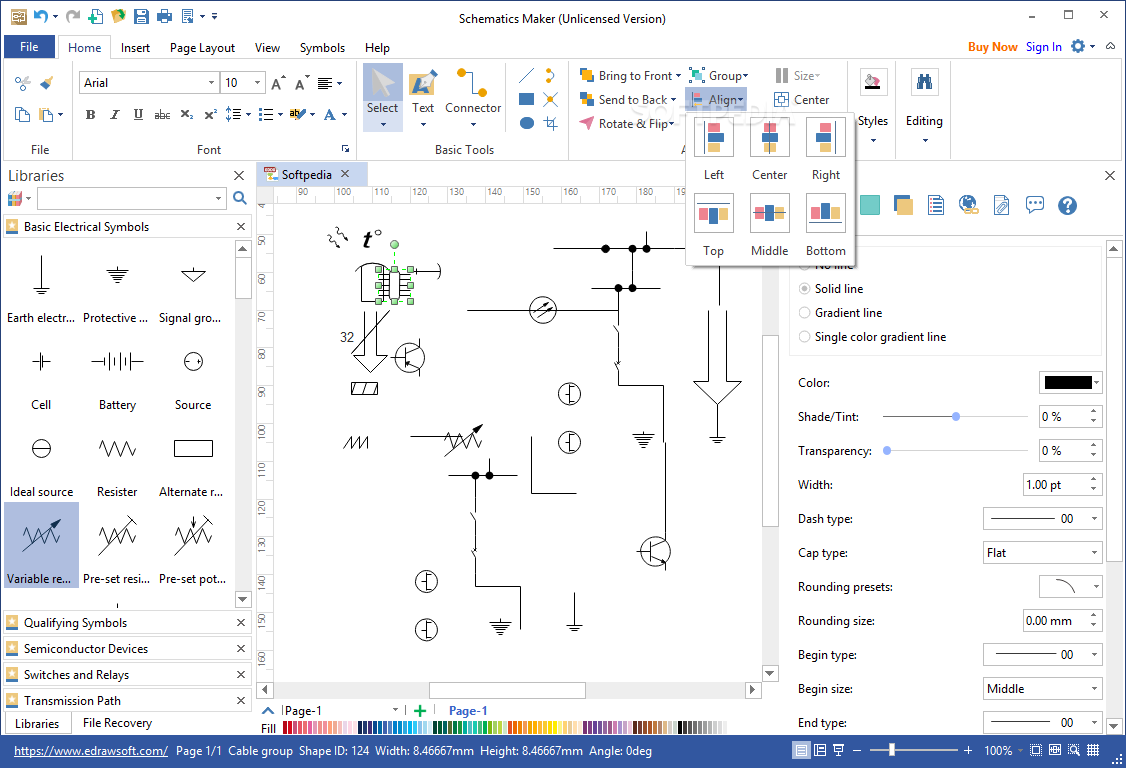
Task: Click the Print icon in quick access
Action: coord(164,15)
